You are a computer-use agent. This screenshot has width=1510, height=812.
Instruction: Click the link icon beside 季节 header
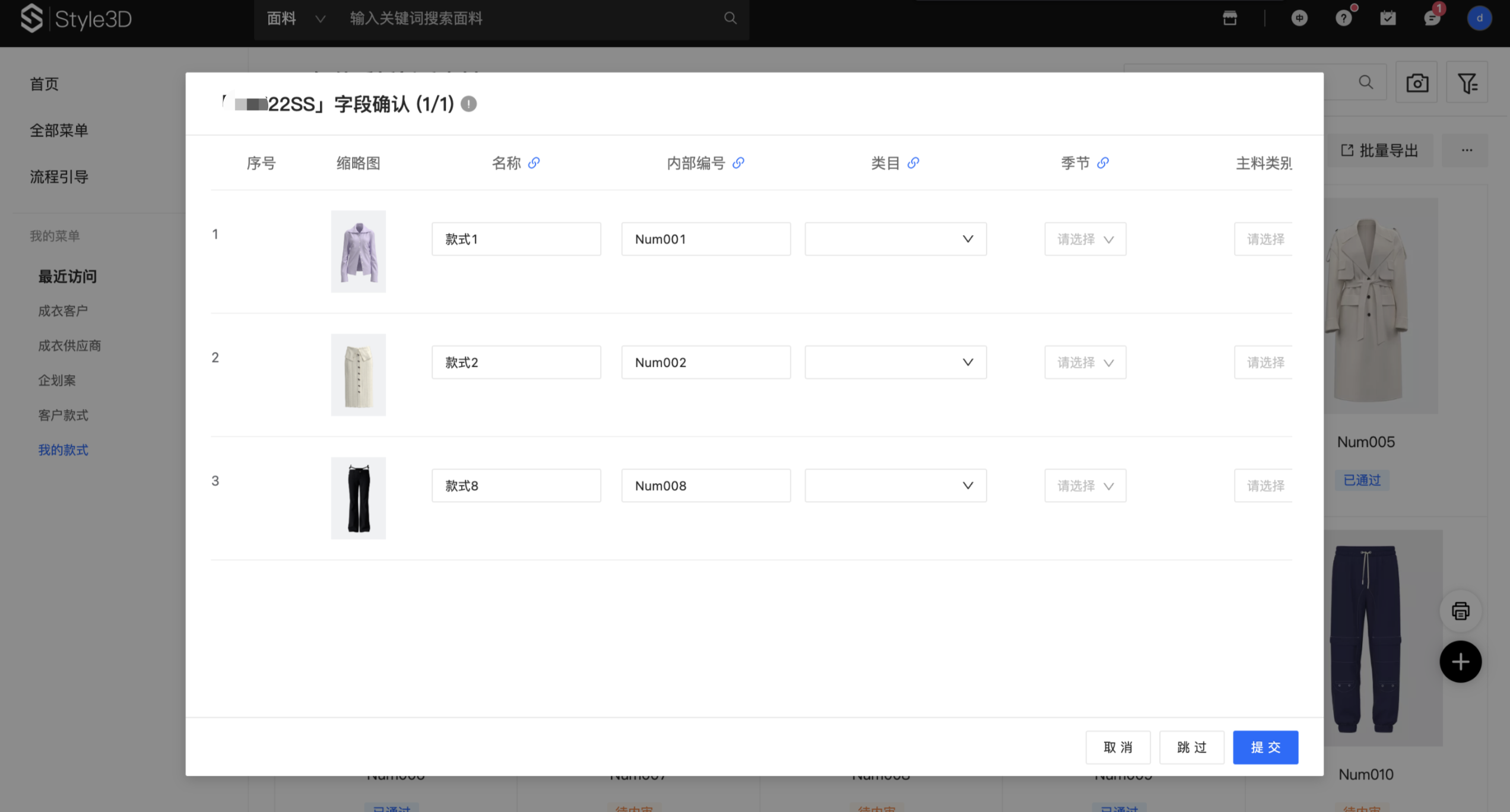[x=1102, y=163]
